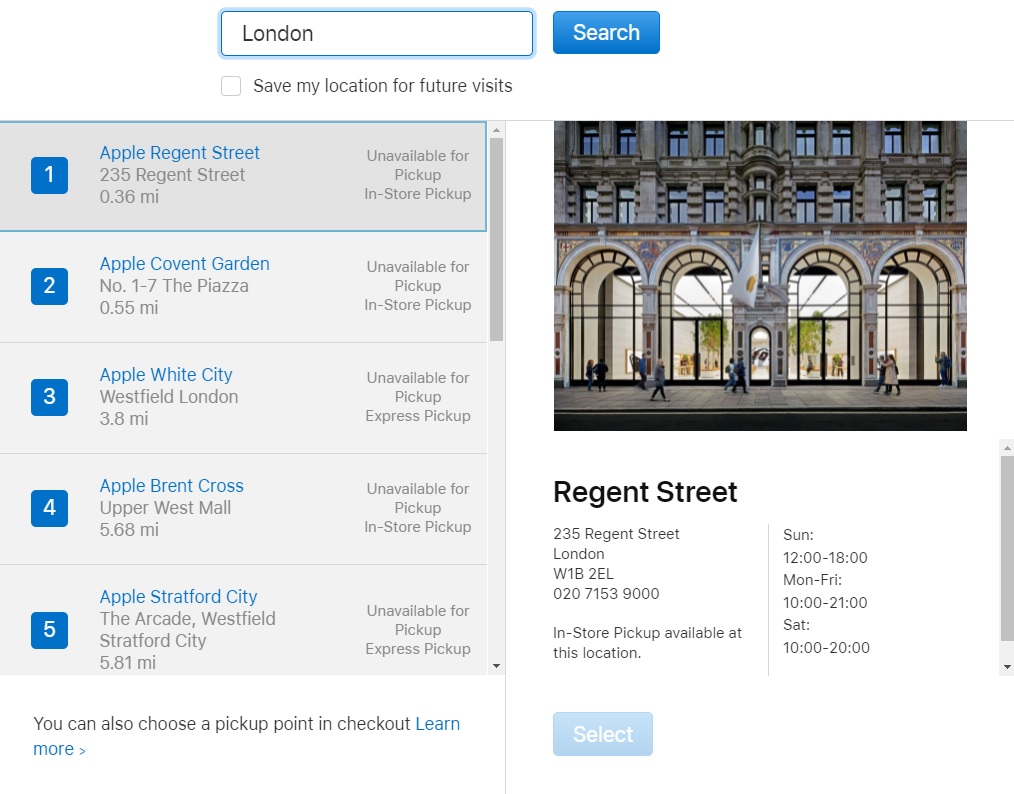1014x794 pixels.
Task: Click the 'No. 1-7 The Piazza' address
Action: click(x=174, y=286)
